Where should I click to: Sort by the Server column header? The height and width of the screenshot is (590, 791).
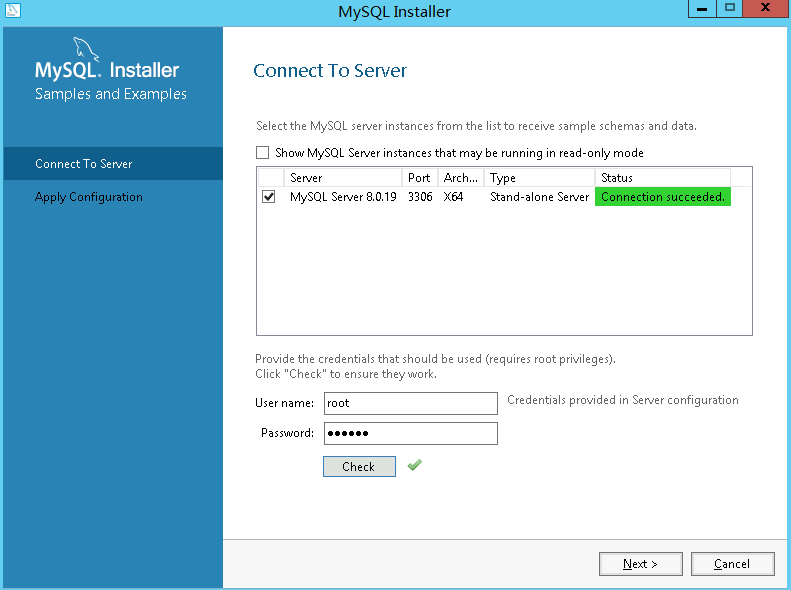point(343,178)
